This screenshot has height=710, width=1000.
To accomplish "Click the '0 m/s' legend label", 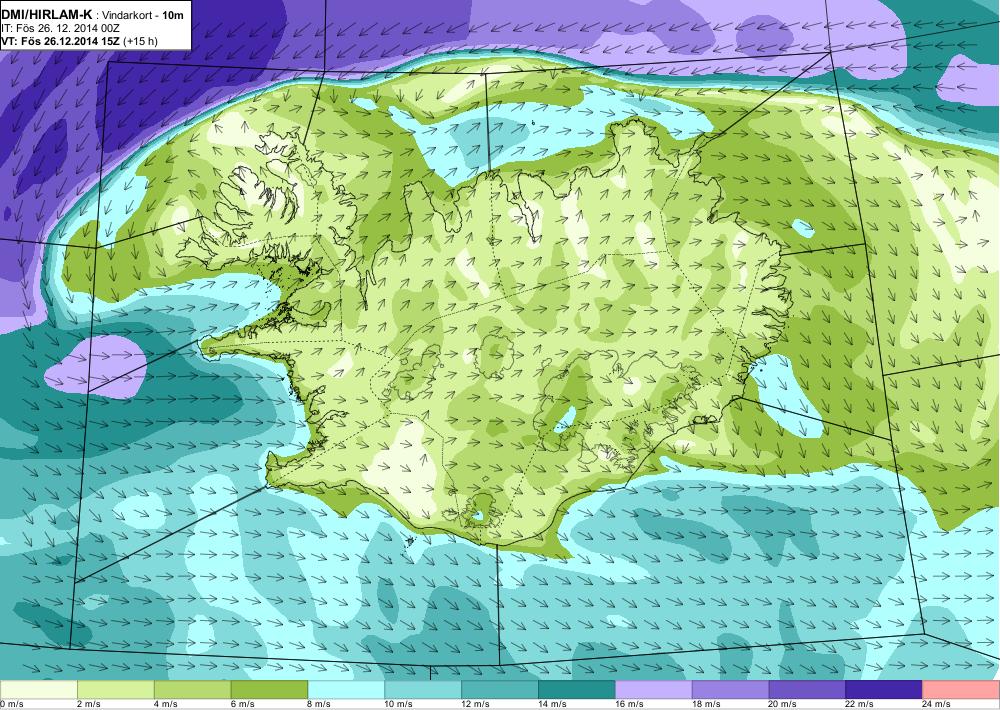I will pyautogui.click(x=11, y=704).
